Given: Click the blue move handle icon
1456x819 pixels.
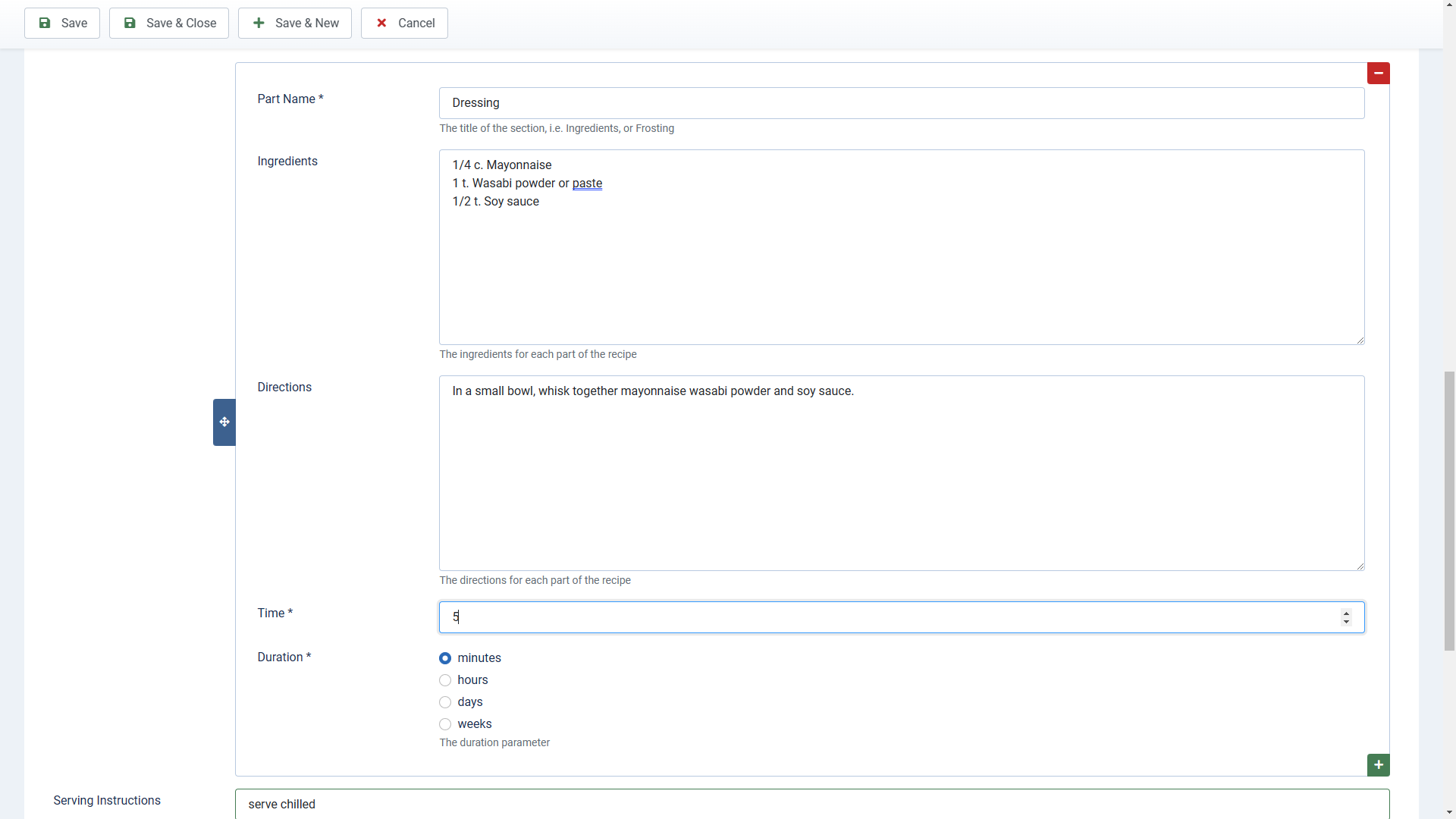Looking at the screenshot, I should tap(224, 422).
